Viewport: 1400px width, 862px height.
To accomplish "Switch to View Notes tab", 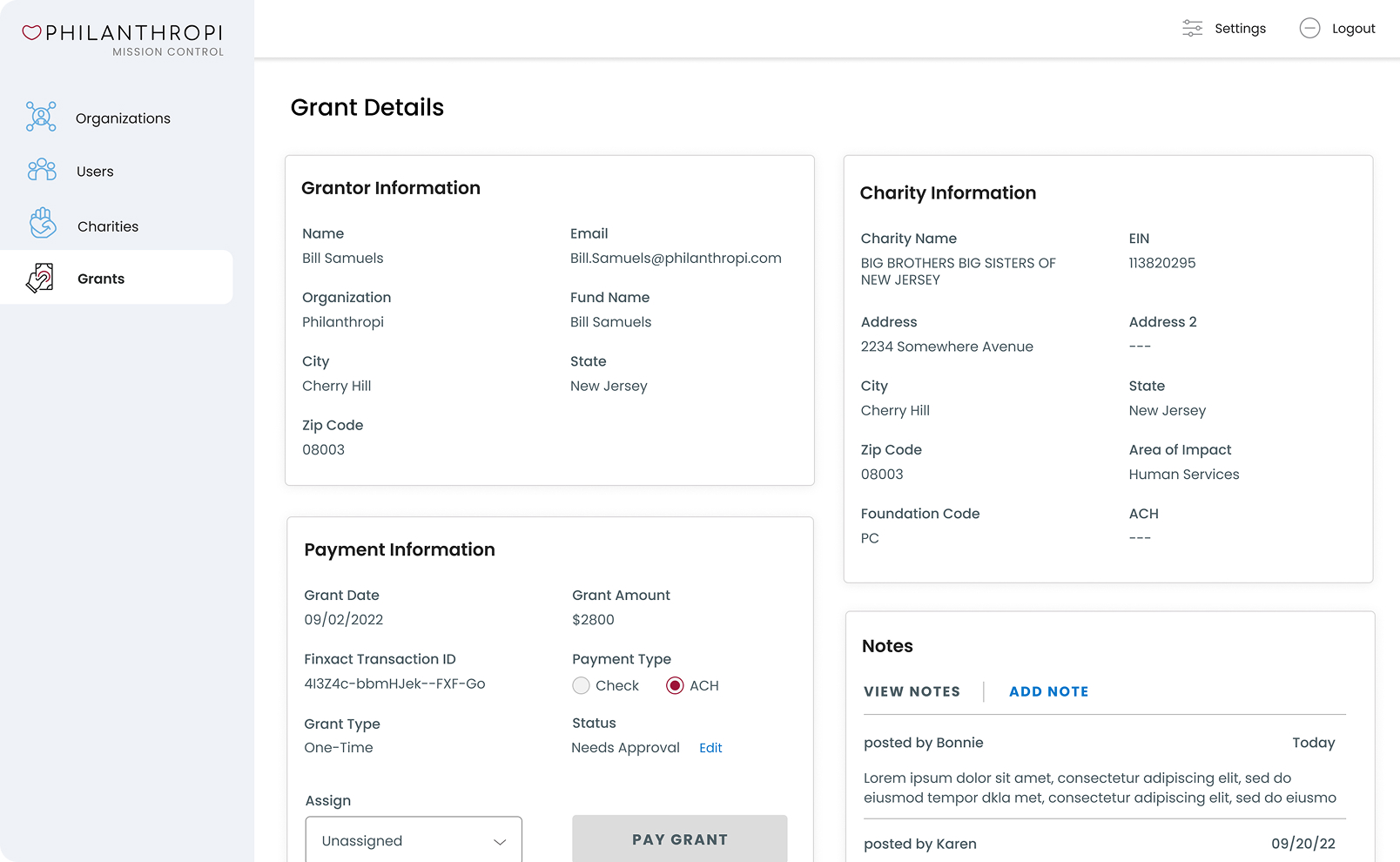I will 912,691.
